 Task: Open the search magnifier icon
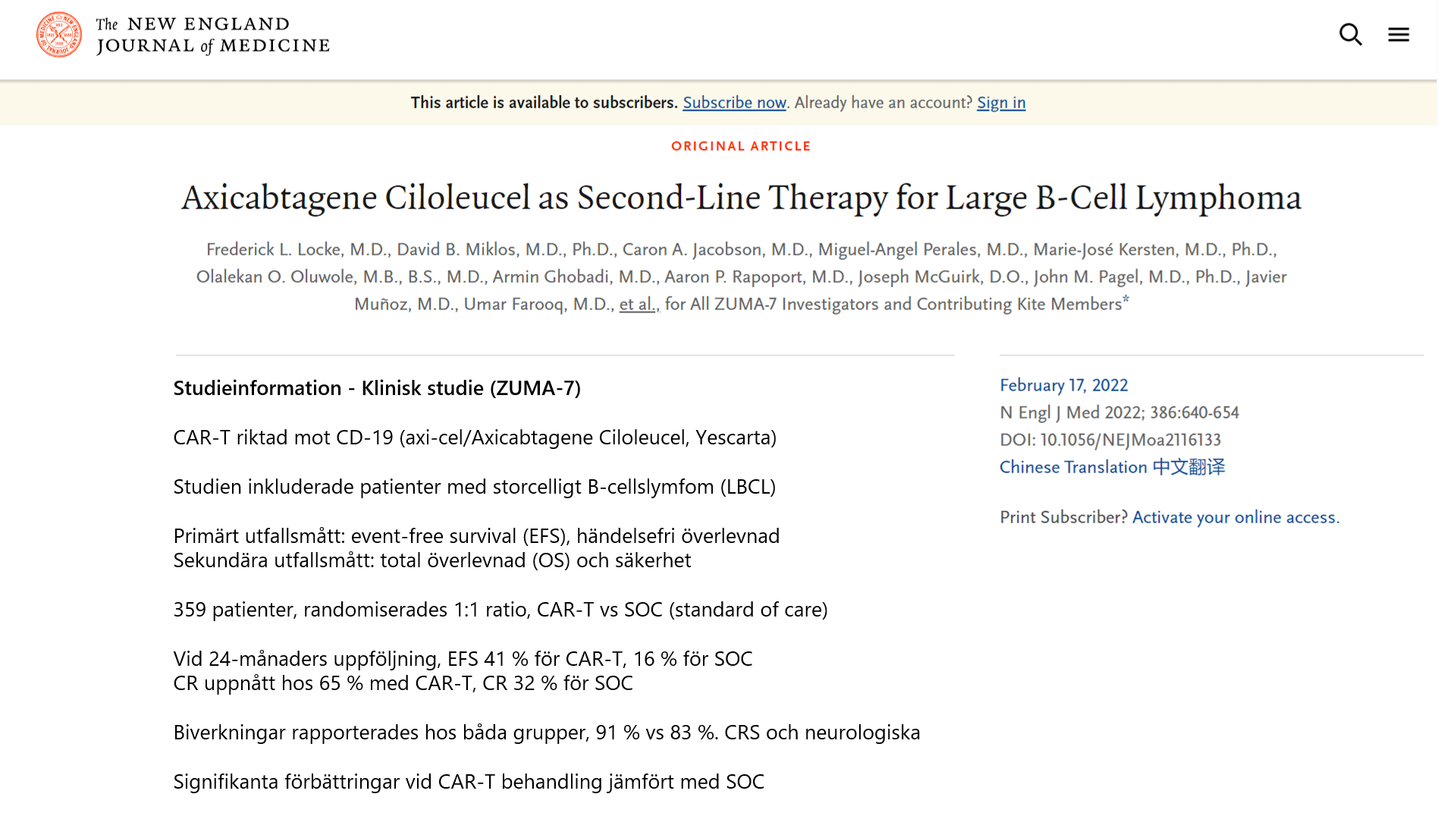pos(1350,35)
